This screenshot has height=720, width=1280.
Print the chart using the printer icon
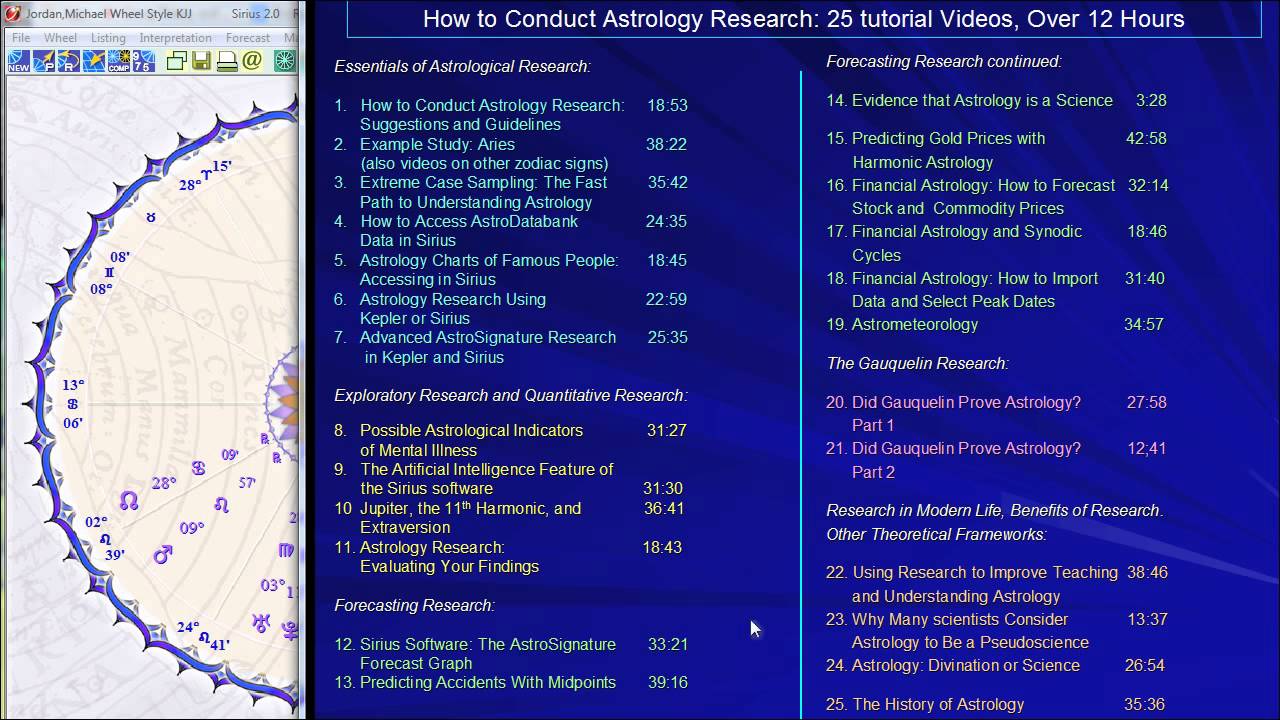[x=227, y=61]
